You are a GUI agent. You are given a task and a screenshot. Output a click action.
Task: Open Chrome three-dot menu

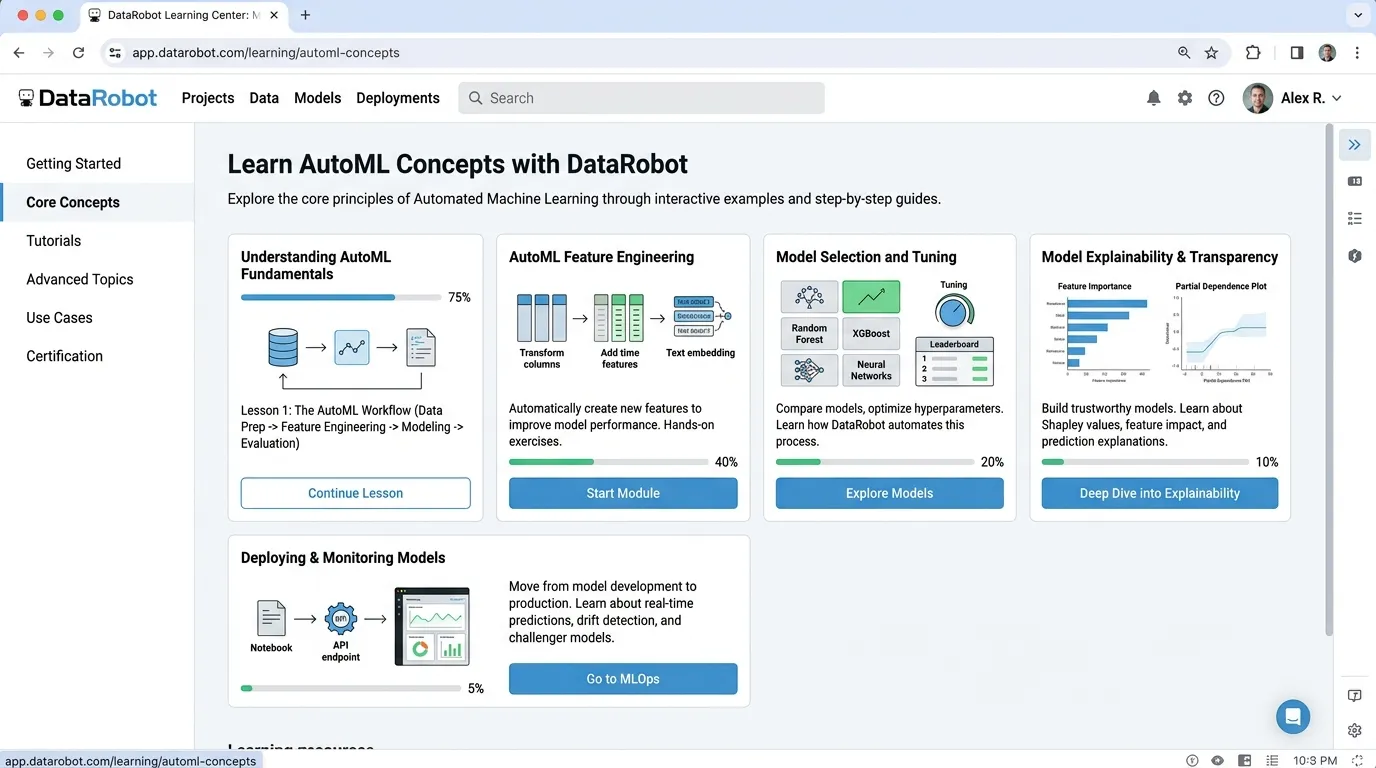point(1357,53)
